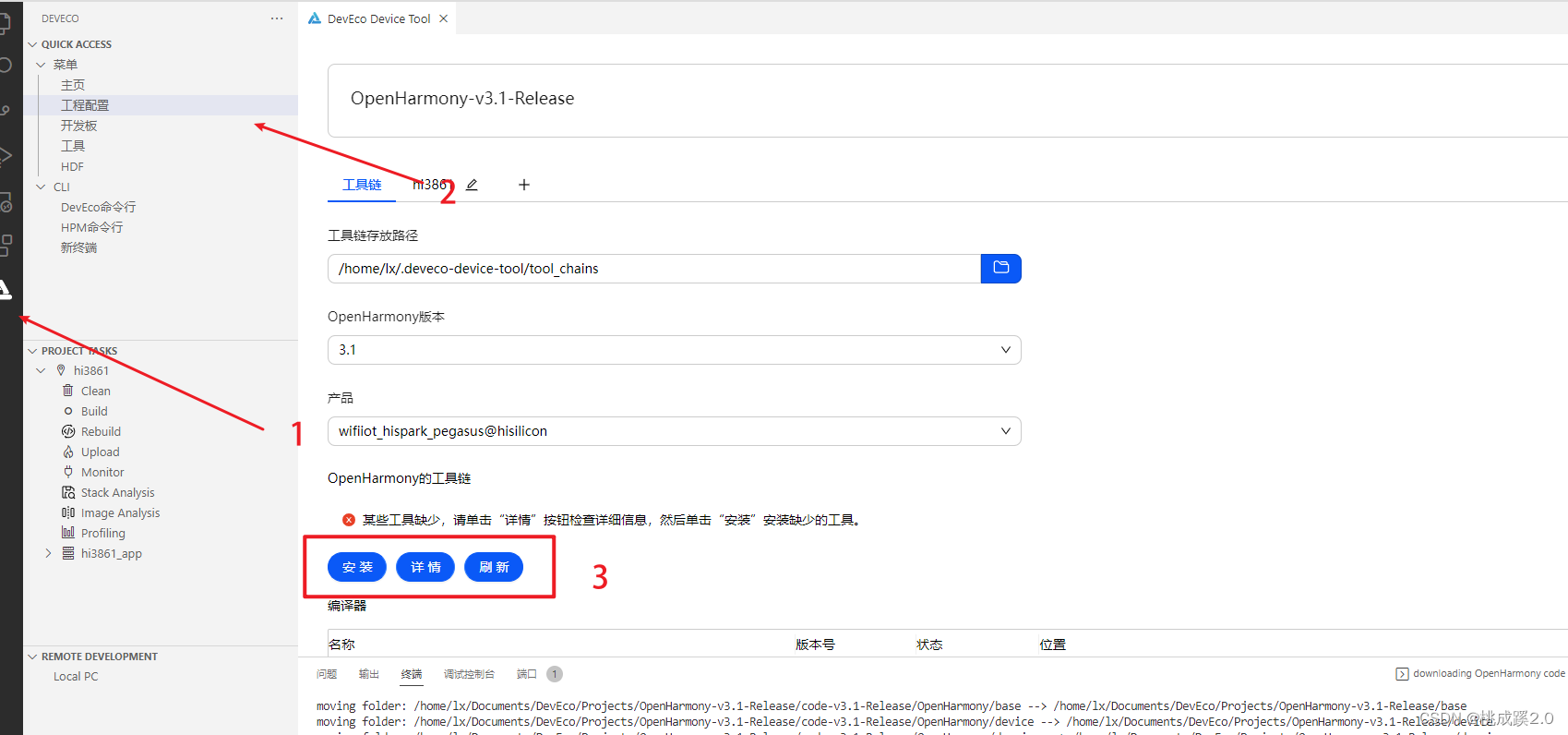The height and width of the screenshot is (735, 1568).
Task: Click the 详情 button
Action: click(x=425, y=567)
